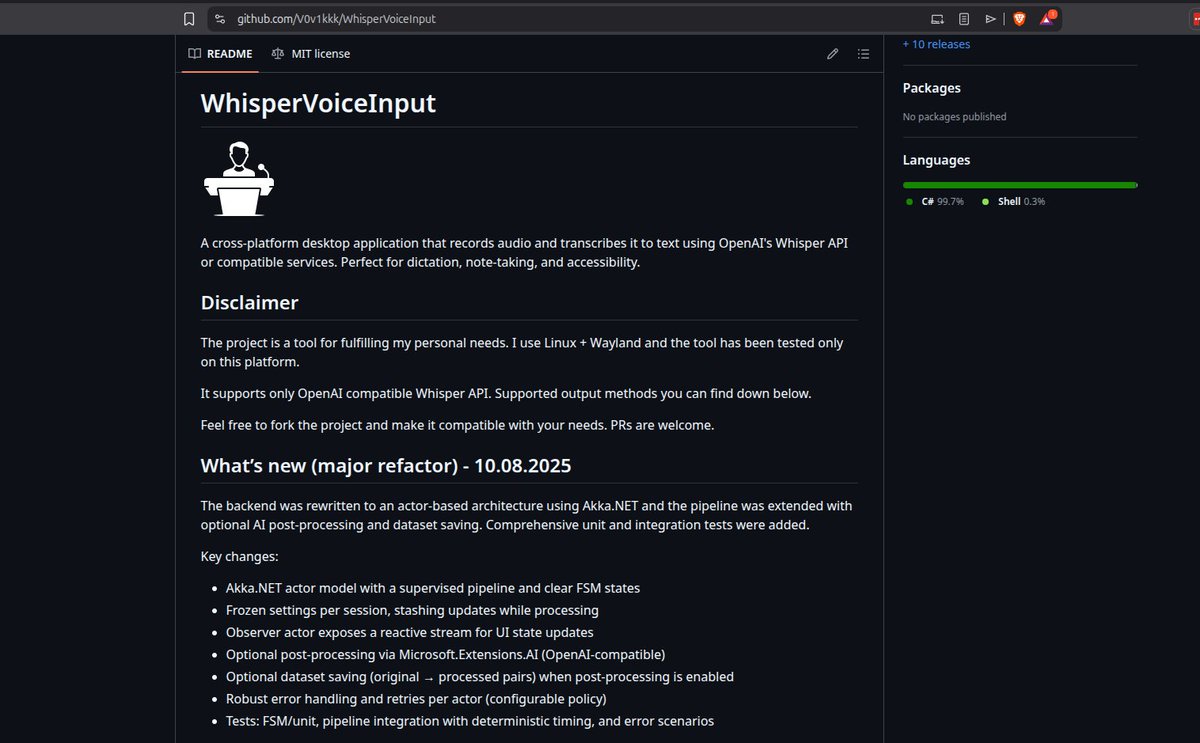Switch to the MIT license tab
Image resolution: width=1200 pixels, height=743 pixels.
click(x=310, y=54)
